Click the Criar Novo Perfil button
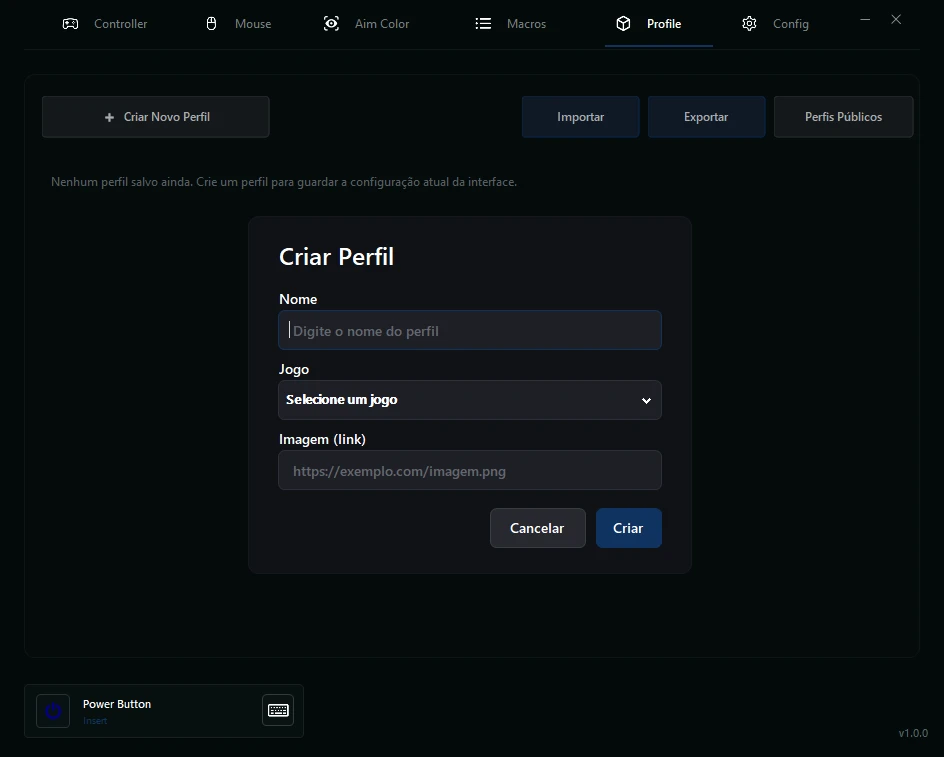This screenshot has height=757, width=944. click(x=156, y=117)
